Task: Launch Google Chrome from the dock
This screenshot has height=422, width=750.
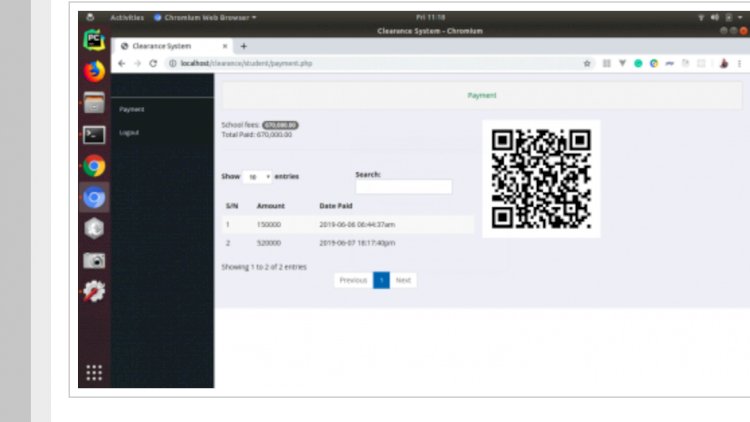Action: (94, 166)
